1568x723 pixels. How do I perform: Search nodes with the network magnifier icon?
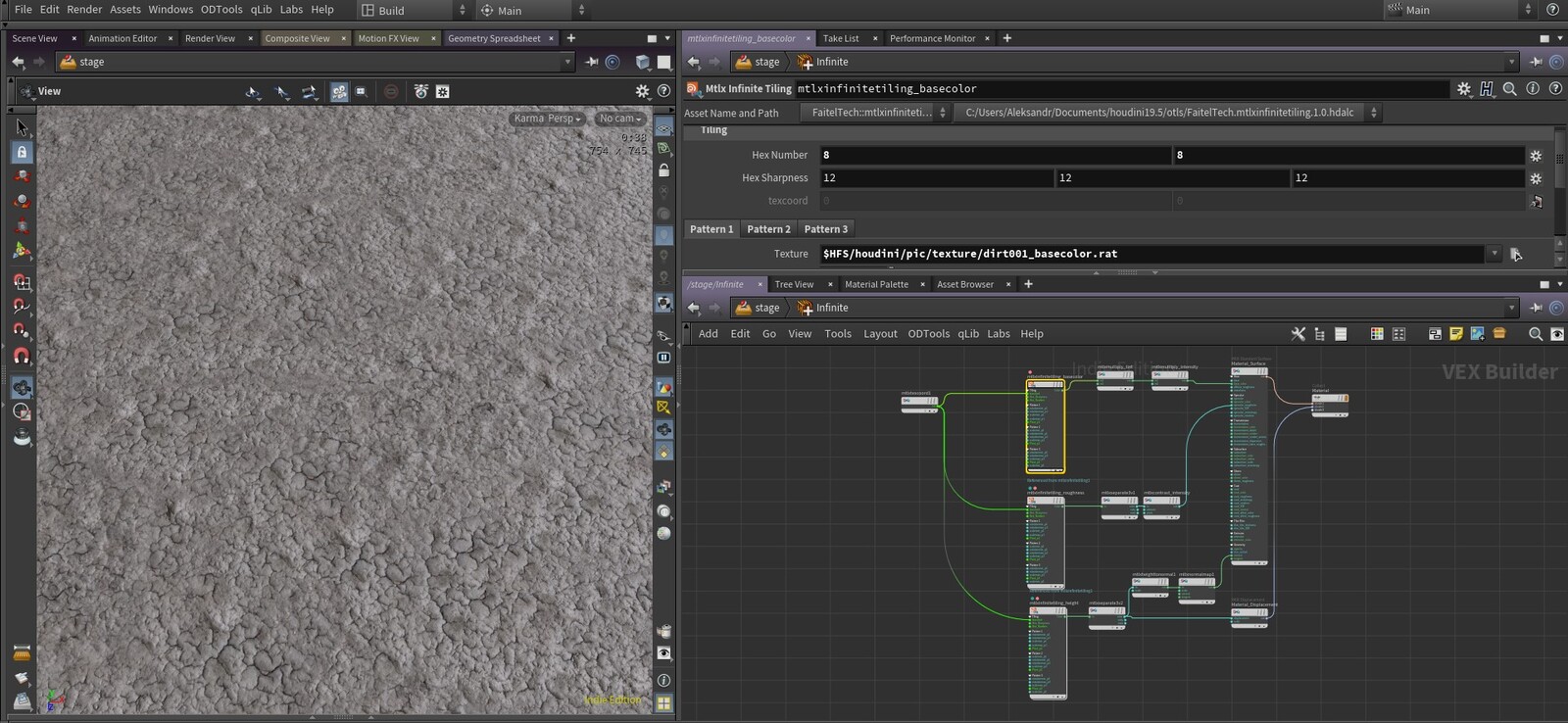(x=1536, y=334)
